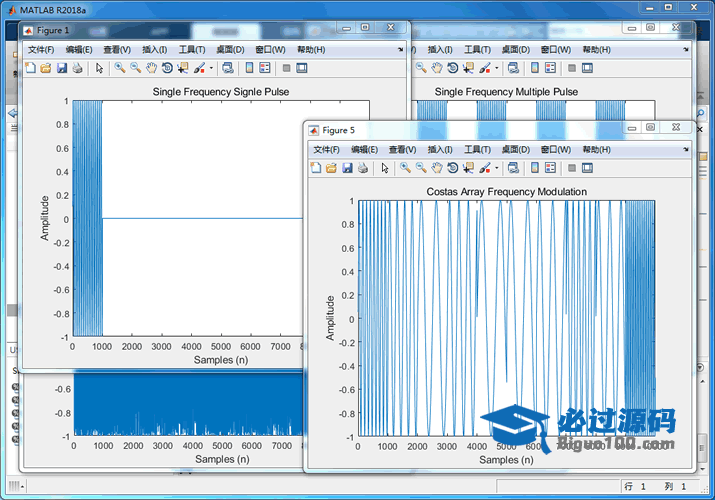The width and height of the screenshot is (715, 500).
Task: Toggle Zoom In tool in Figure 1
Action: [x=120, y=68]
